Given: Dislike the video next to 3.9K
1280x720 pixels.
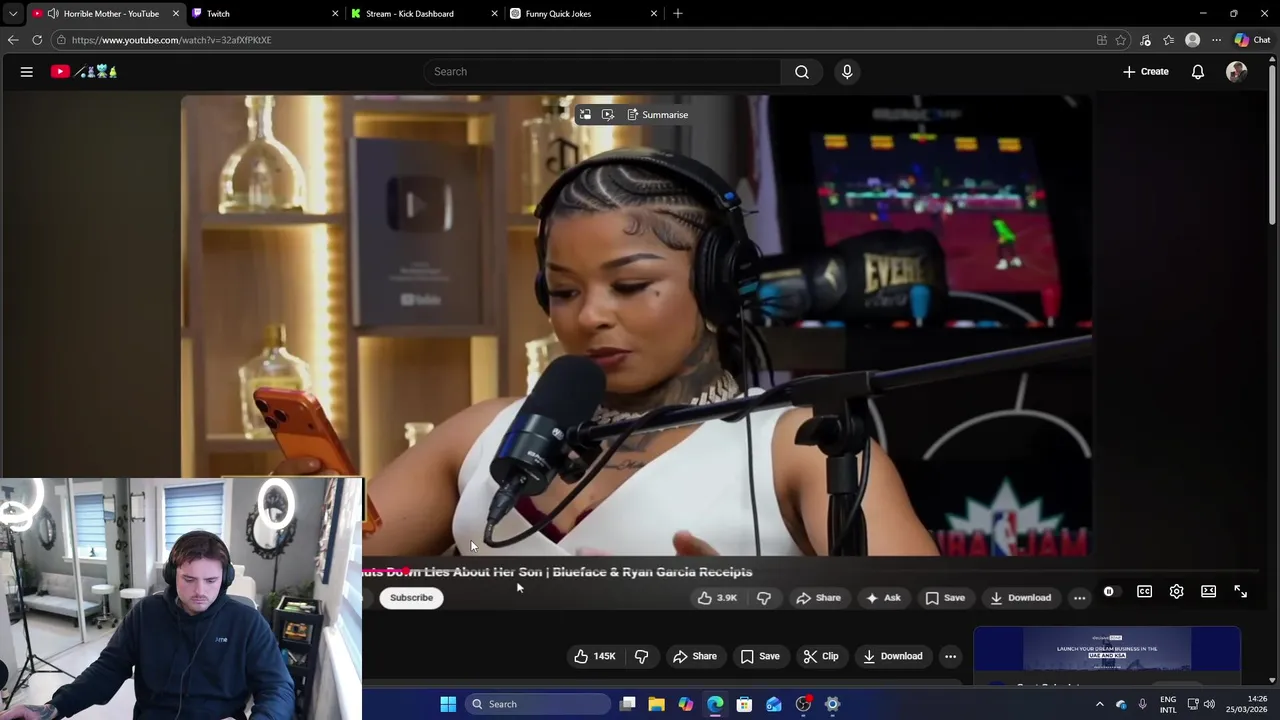Looking at the screenshot, I should [764, 598].
